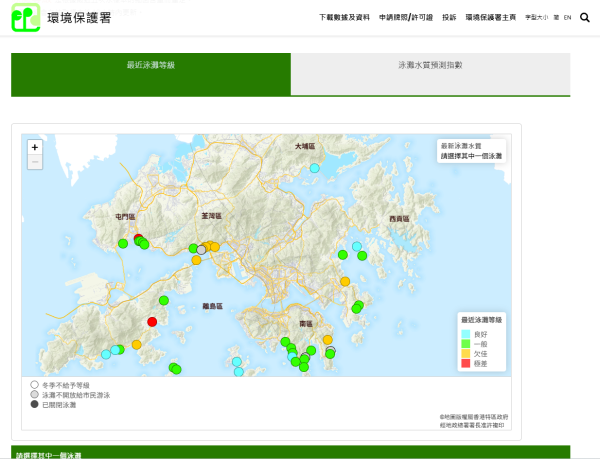Switch language to 簡 (Simplified Chinese)
The width and height of the screenshot is (600, 459).
[x=556, y=18]
